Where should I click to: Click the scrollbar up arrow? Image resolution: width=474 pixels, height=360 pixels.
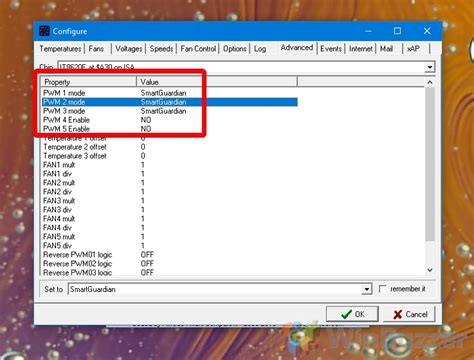coord(430,82)
